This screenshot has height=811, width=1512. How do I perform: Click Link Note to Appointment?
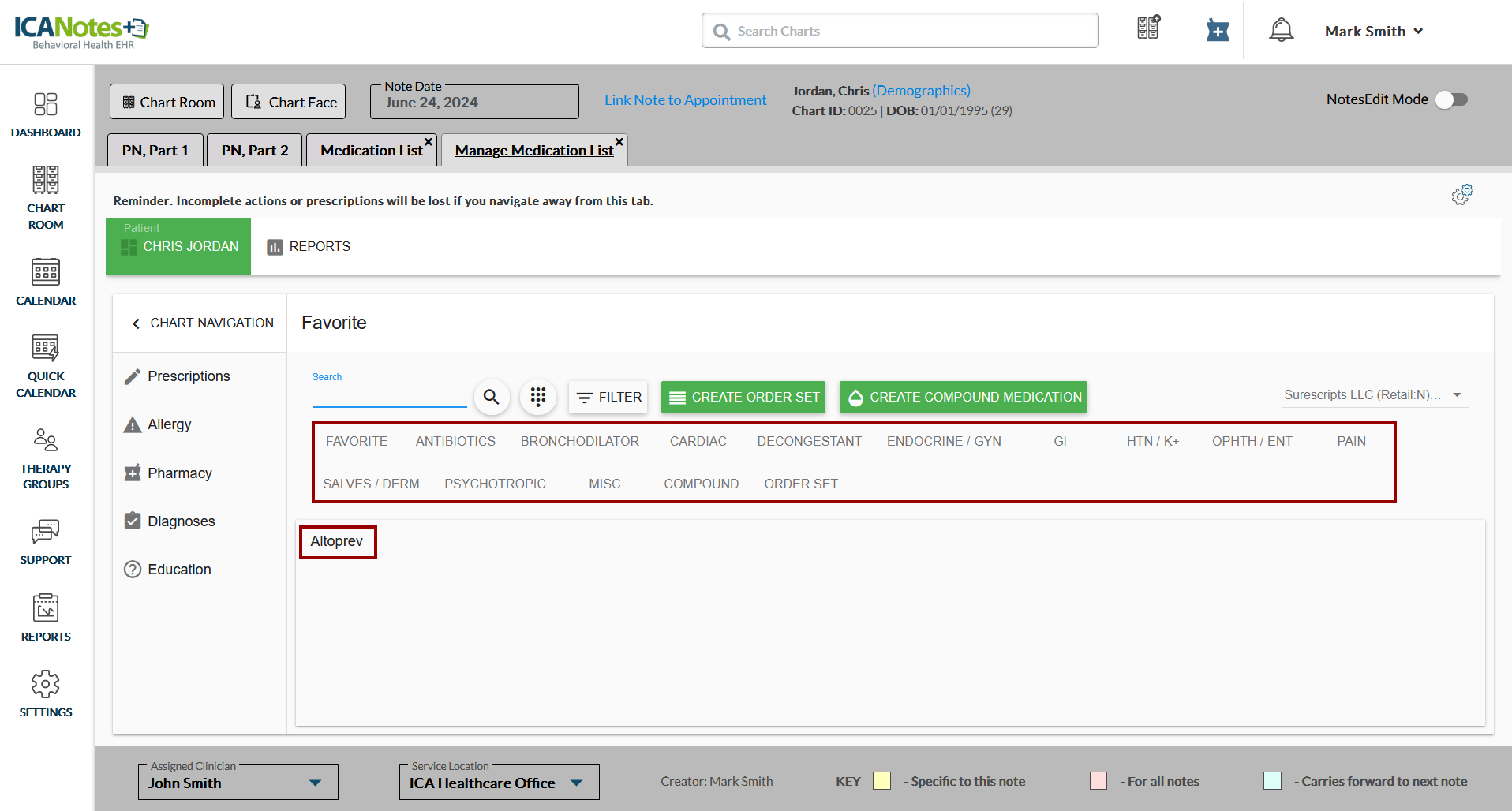685,100
